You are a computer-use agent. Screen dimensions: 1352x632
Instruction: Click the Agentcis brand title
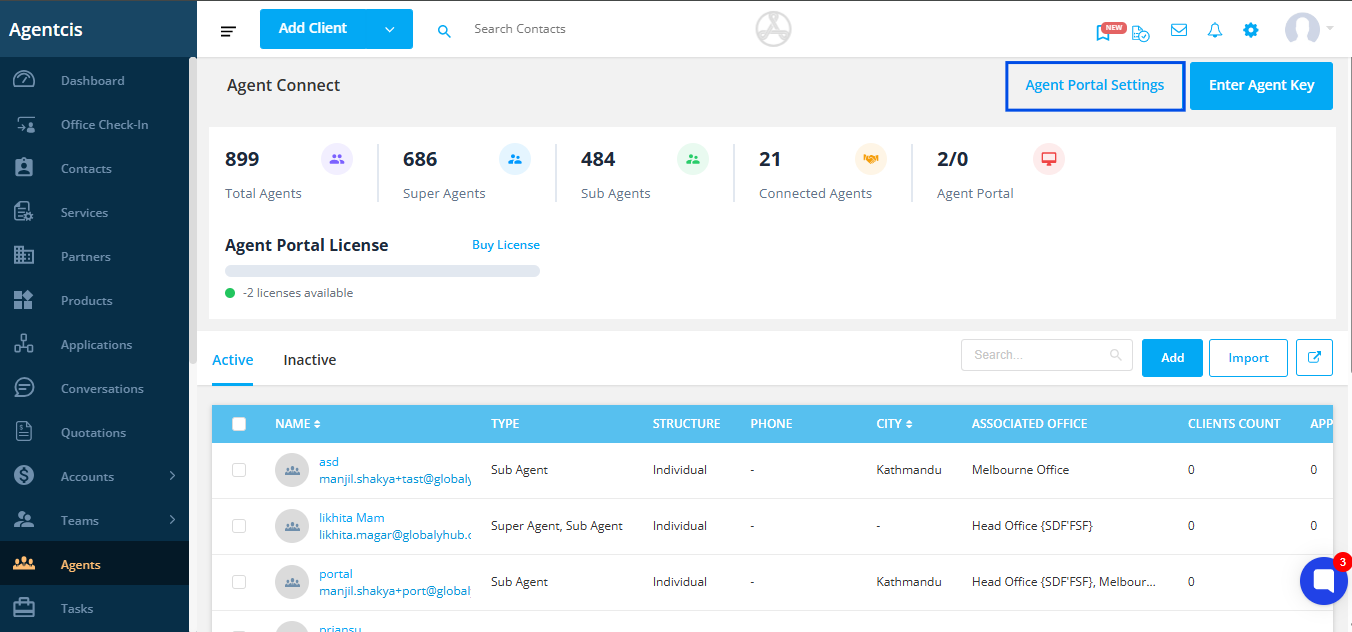[46, 29]
